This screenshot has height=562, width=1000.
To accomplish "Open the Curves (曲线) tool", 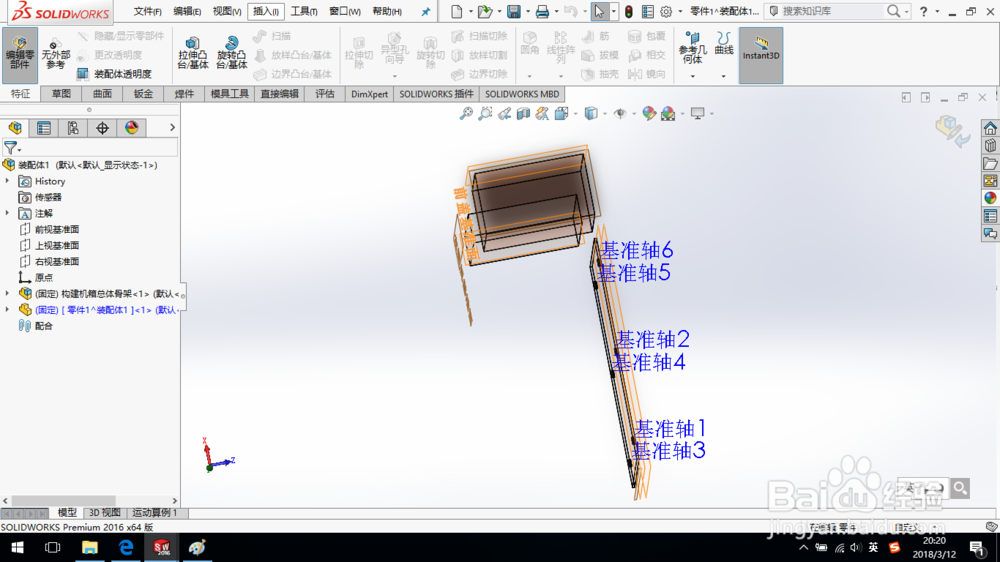I will coord(724,43).
